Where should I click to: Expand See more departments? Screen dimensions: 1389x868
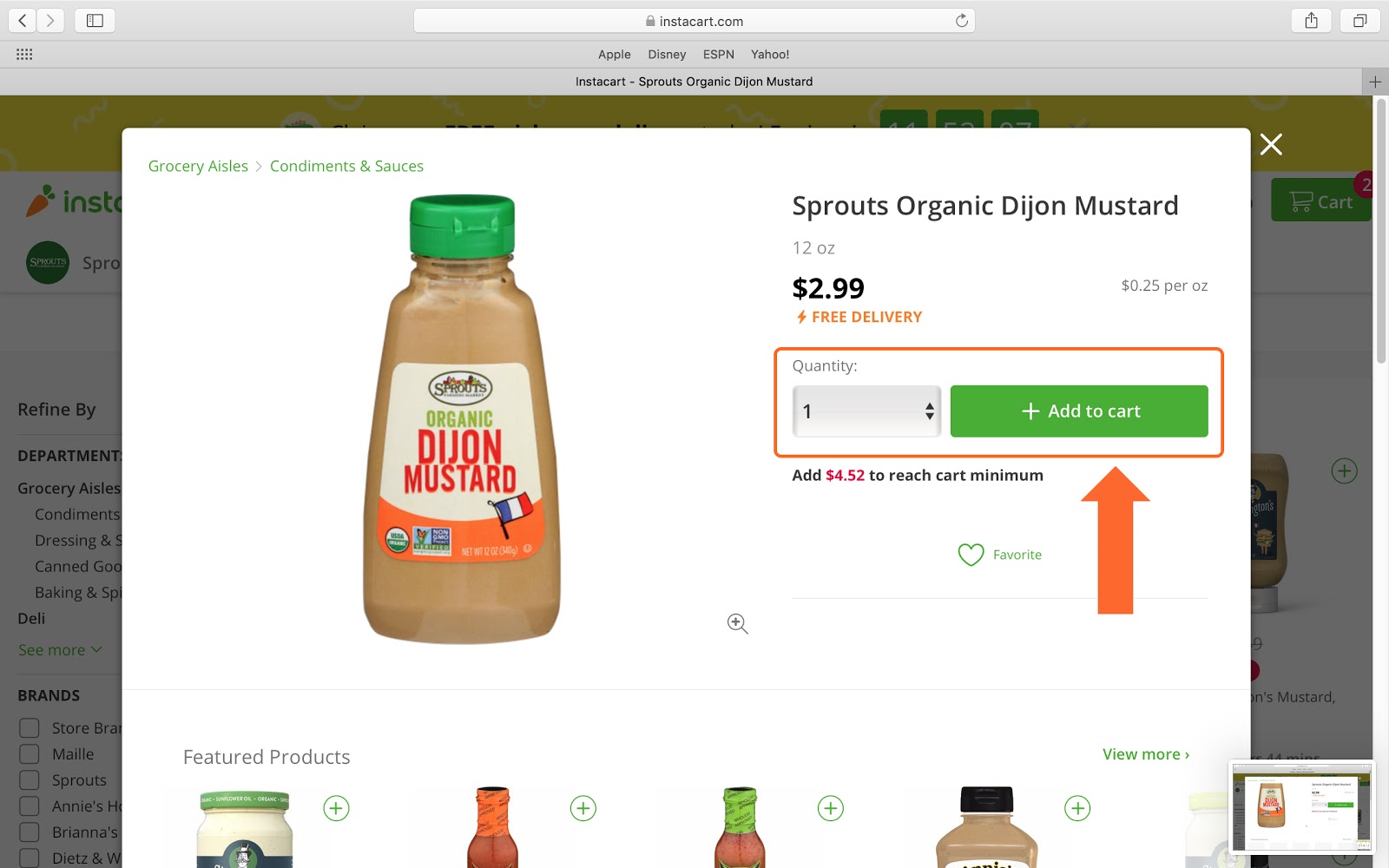coord(60,650)
